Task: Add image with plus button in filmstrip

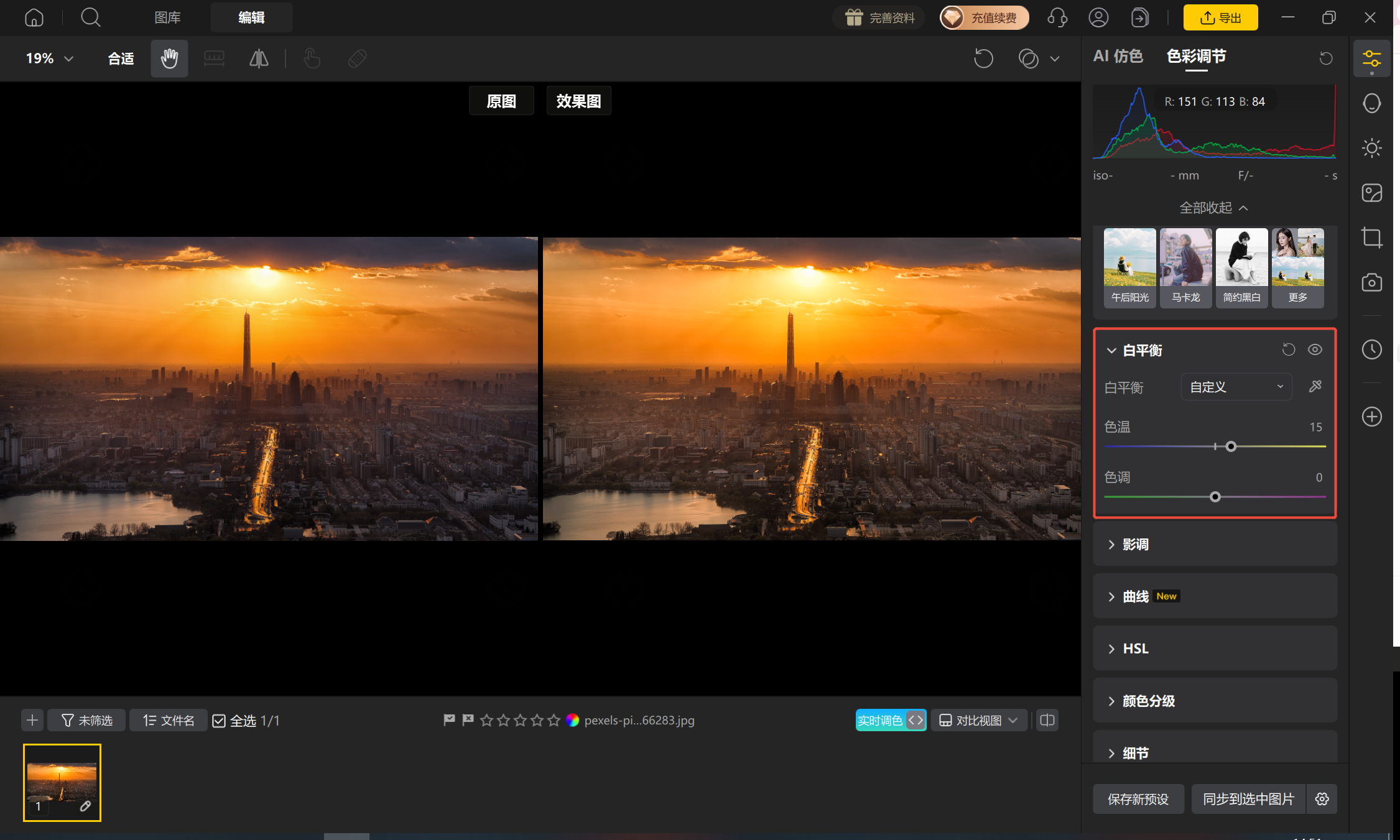Action: [x=32, y=720]
